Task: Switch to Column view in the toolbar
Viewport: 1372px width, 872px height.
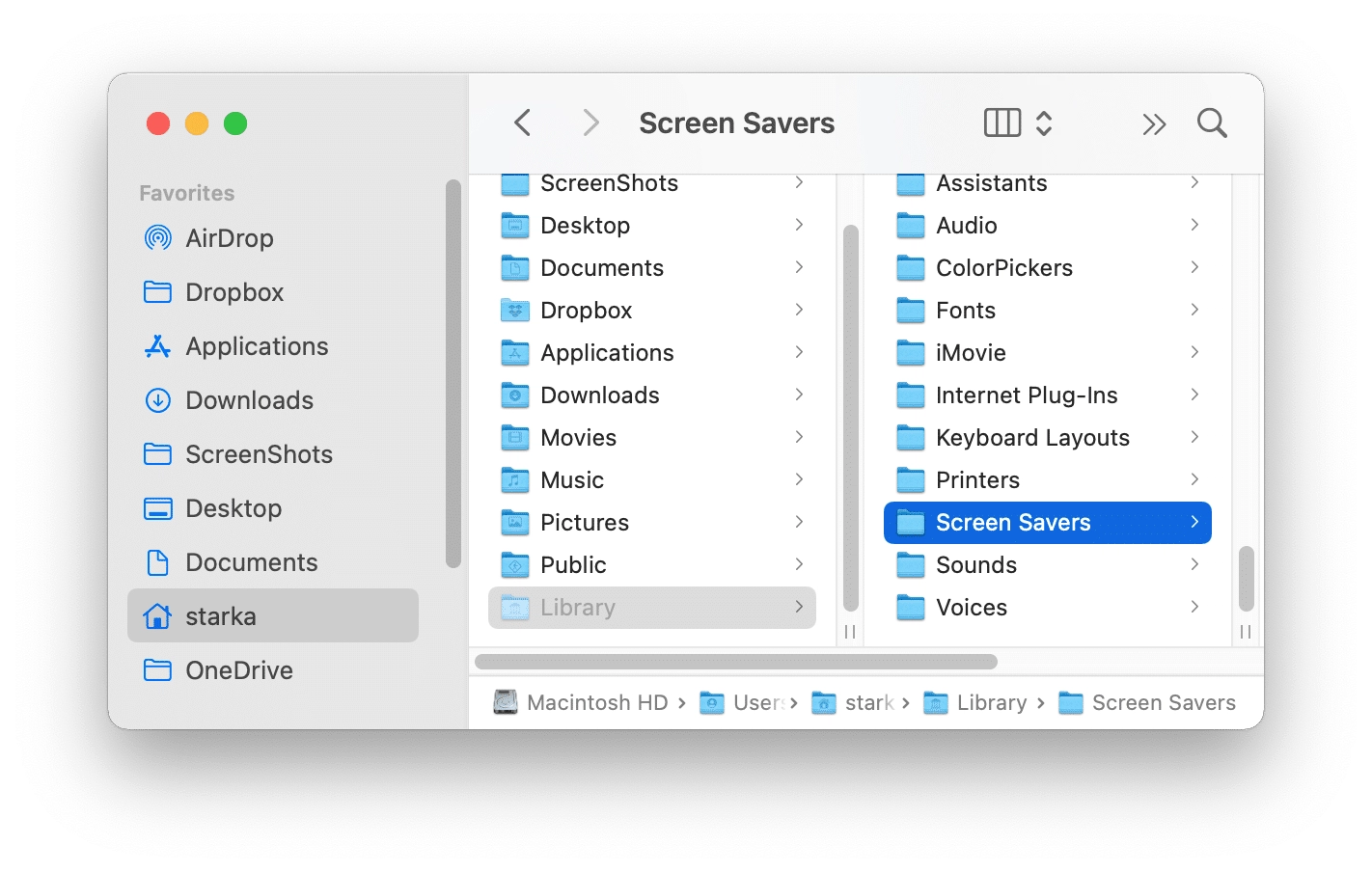Action: 1001,123
